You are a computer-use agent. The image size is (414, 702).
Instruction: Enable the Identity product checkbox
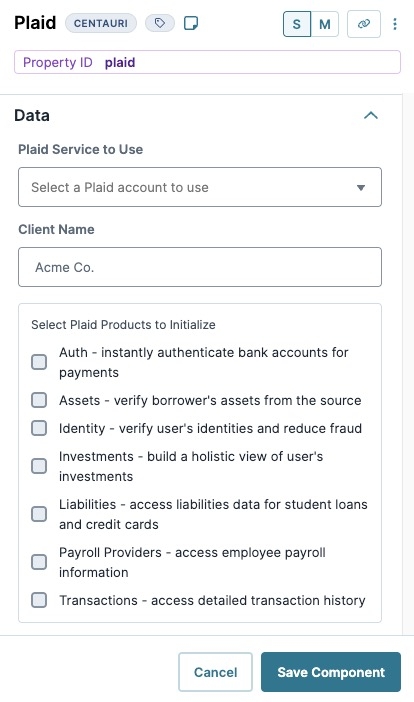coord(39,428)
